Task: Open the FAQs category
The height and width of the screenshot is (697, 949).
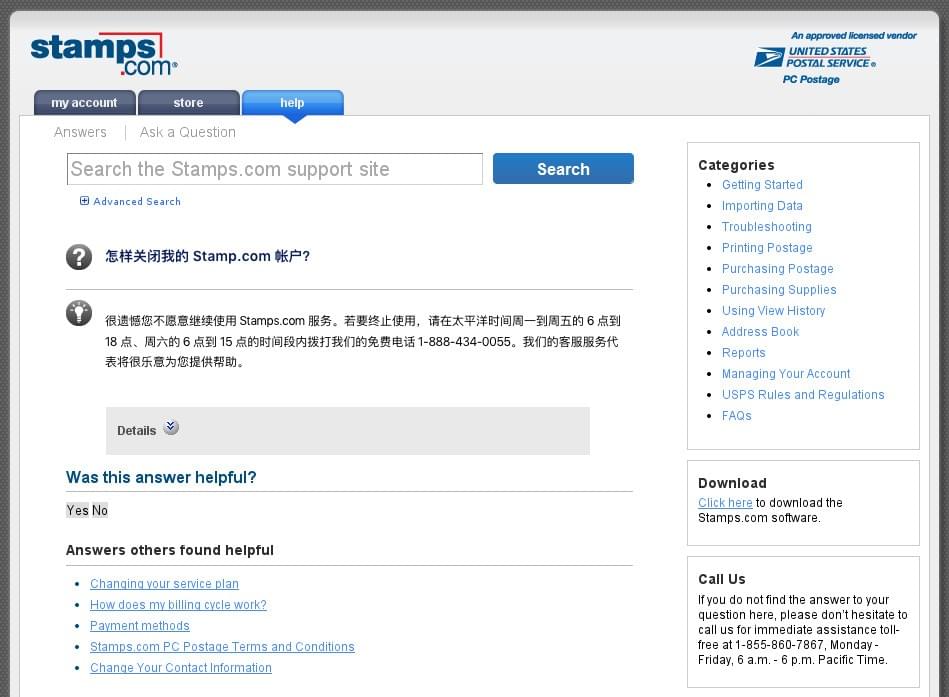Action: tap(737, 416)
